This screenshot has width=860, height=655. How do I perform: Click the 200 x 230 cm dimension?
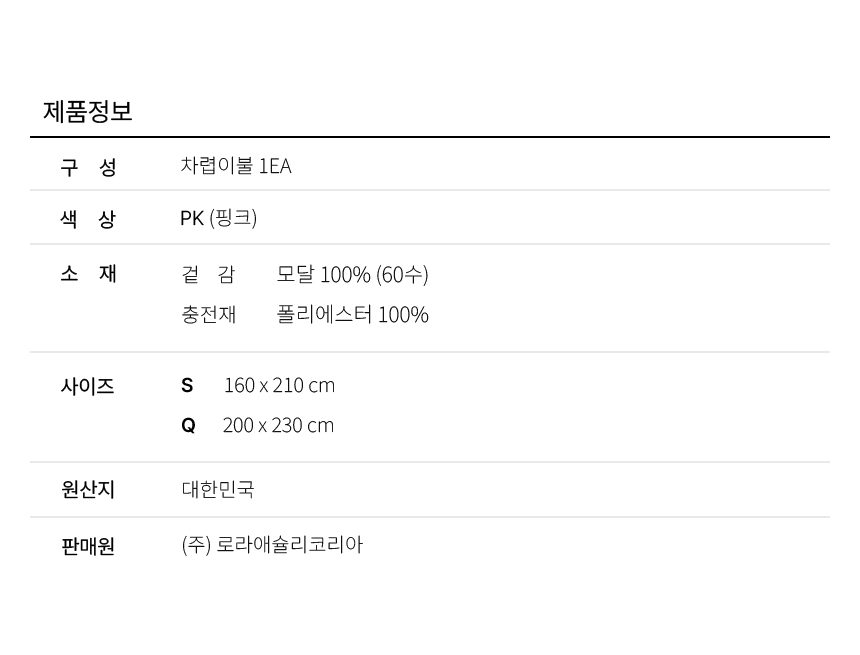point(278,425)
